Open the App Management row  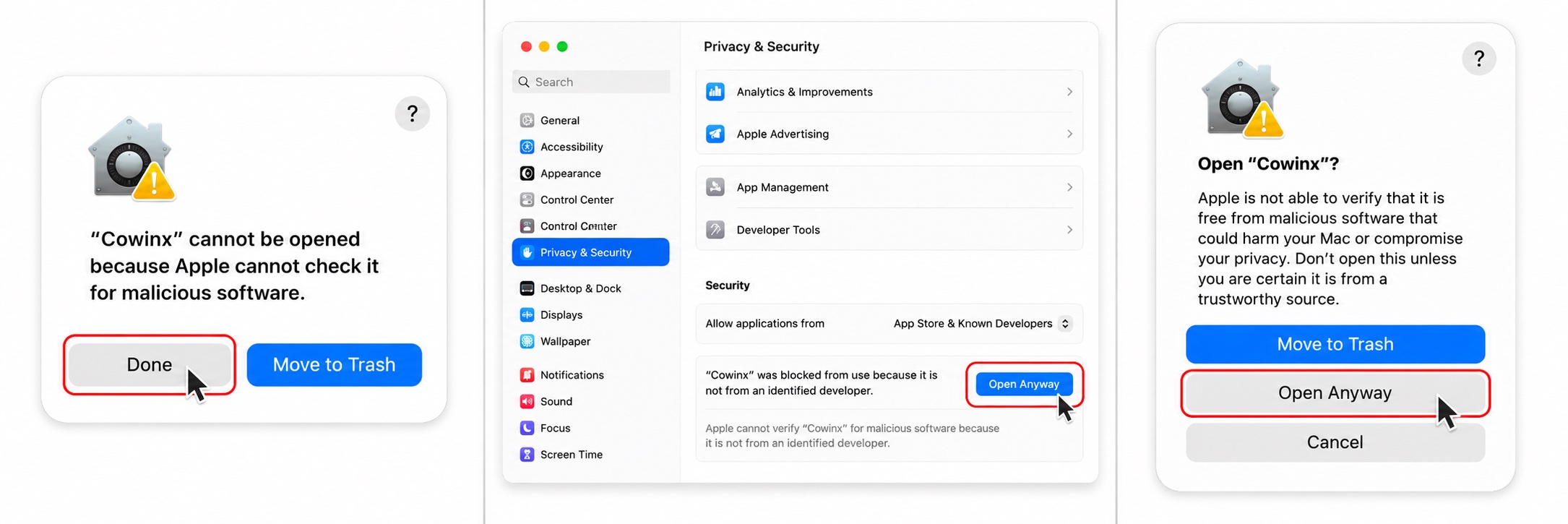[889, 187]
